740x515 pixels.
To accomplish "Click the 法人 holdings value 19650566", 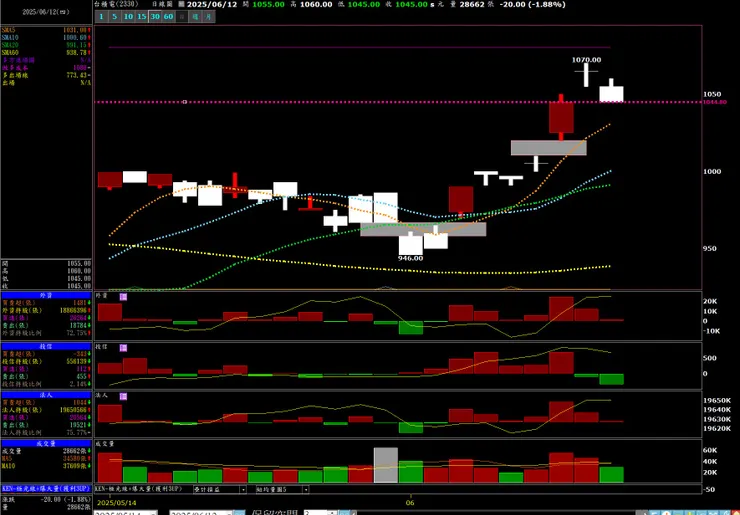I will pyautogui.click(x=75, y=410).
